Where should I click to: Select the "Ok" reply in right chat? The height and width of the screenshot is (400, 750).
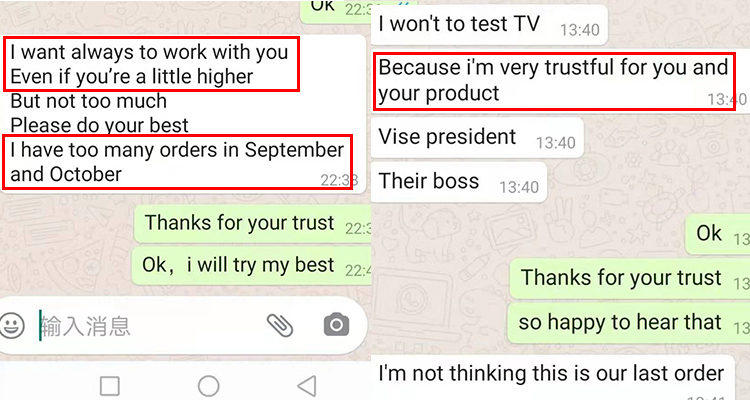pyautogui.click(x=717, y=234)
